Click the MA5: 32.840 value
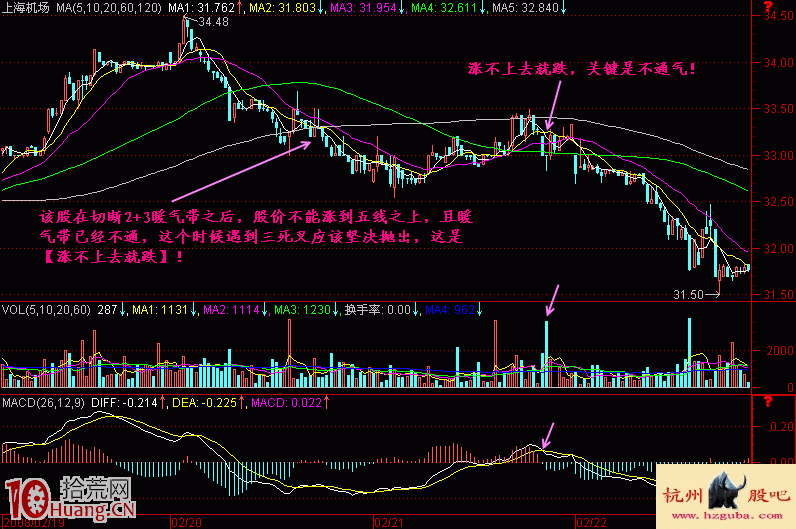 click(x=525, y=8)
